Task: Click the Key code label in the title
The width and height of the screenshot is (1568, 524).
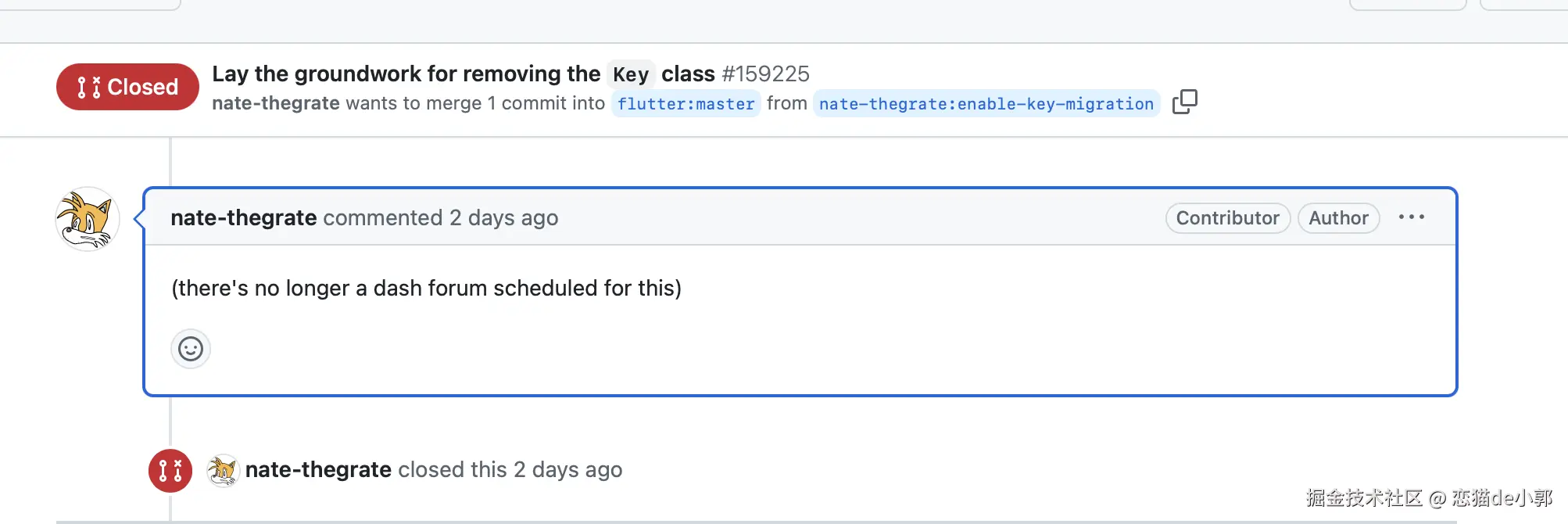Action: point(631,74)
